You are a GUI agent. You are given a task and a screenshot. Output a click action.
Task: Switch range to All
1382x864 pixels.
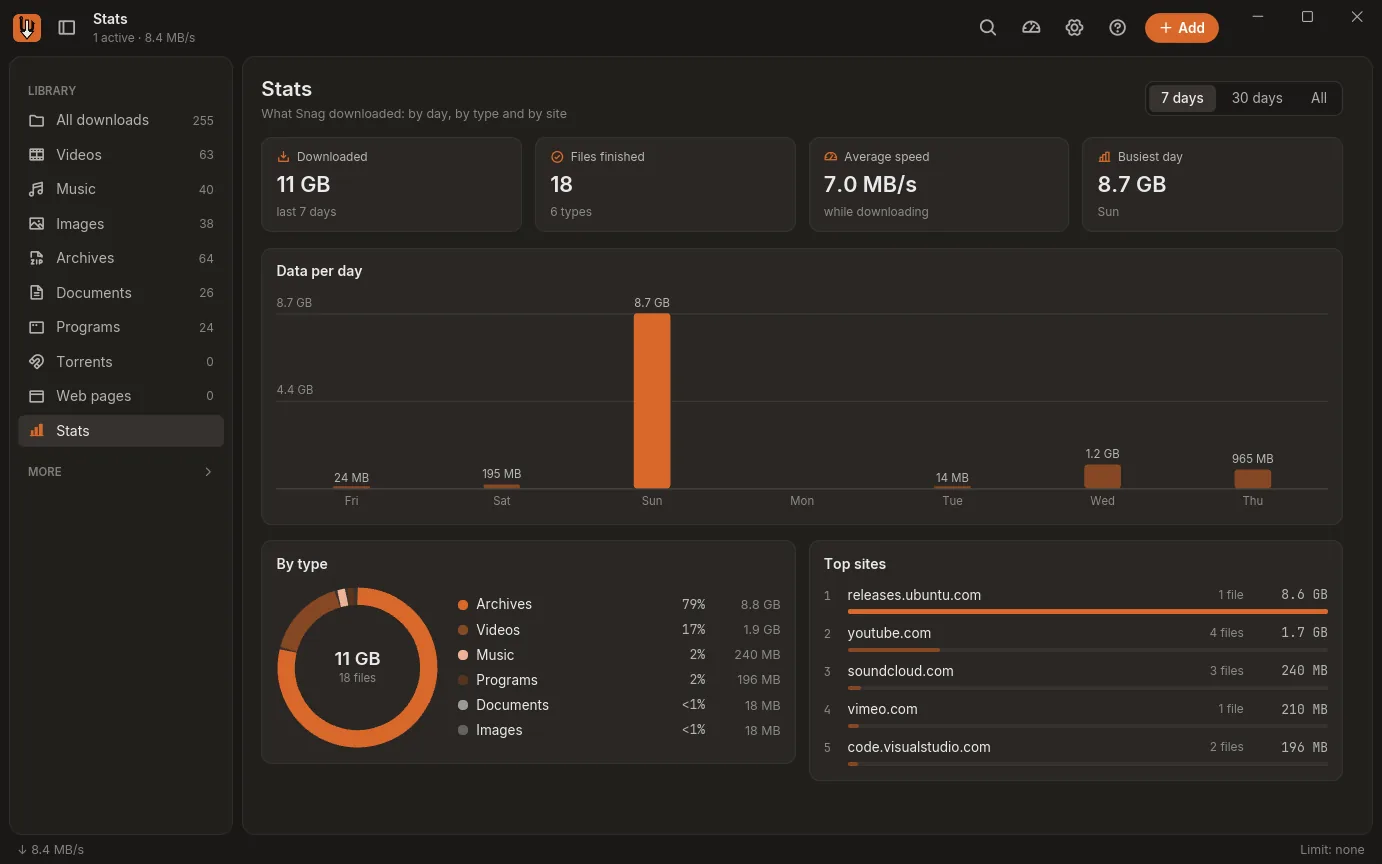(1319, 98)
